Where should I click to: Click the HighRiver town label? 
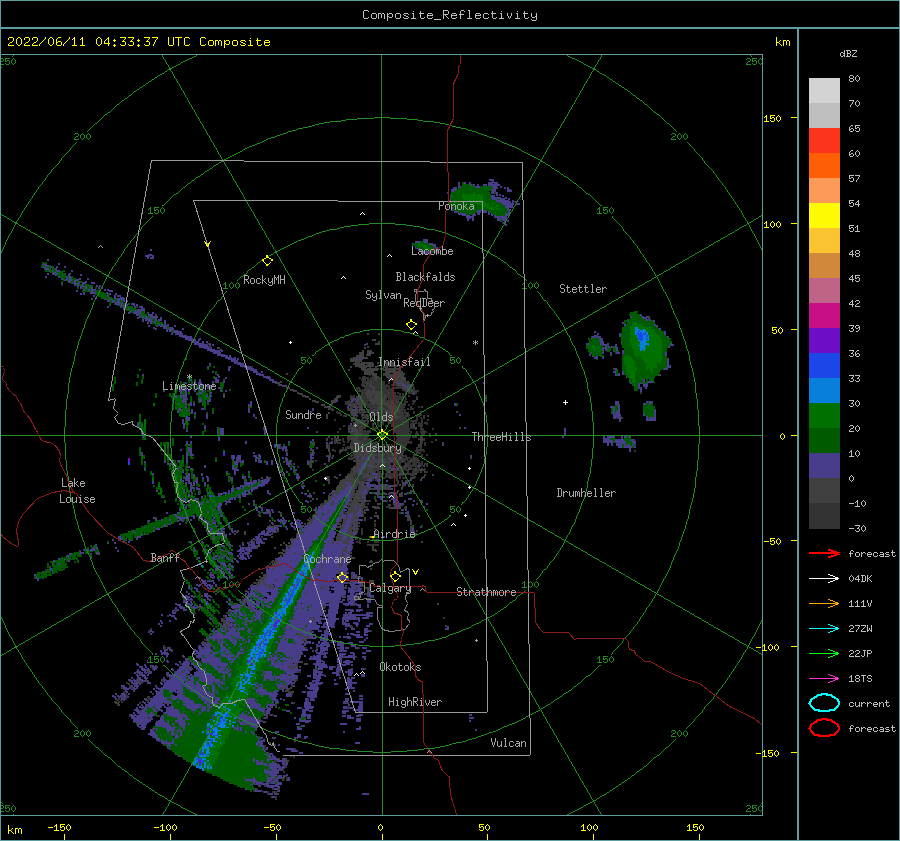[x=415, y=702]
